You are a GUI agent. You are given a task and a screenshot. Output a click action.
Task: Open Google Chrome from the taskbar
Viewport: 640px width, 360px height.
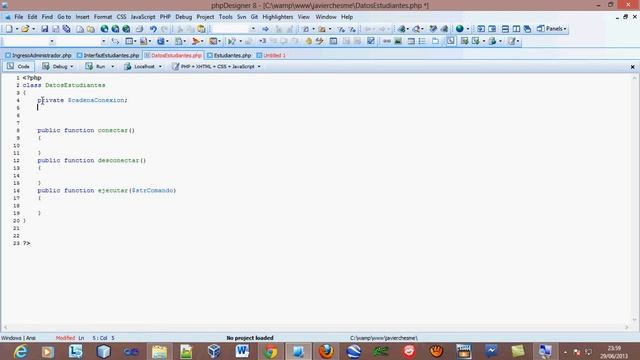click(270, 351)
